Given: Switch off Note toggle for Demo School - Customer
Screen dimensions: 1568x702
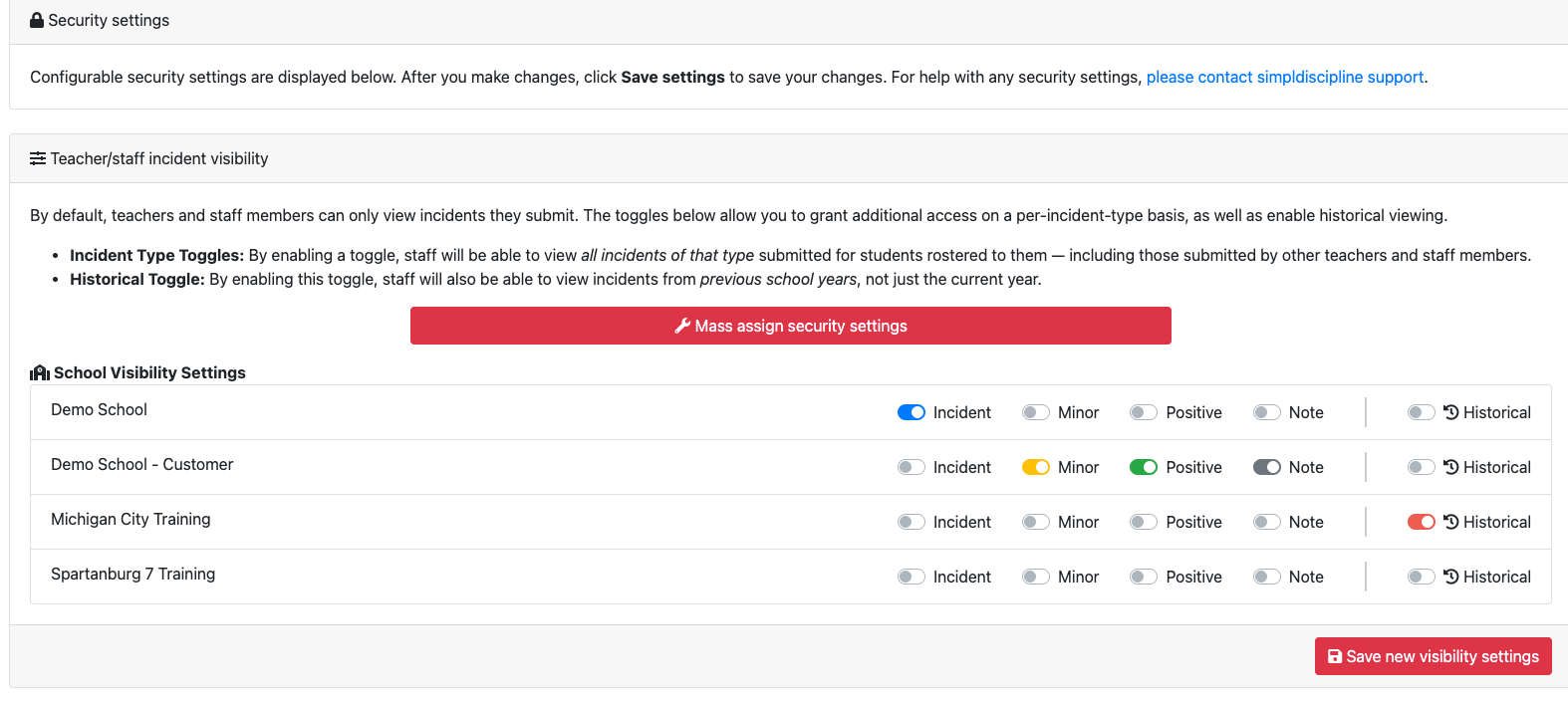Looking at the screenshot, I should [1267, 467].
